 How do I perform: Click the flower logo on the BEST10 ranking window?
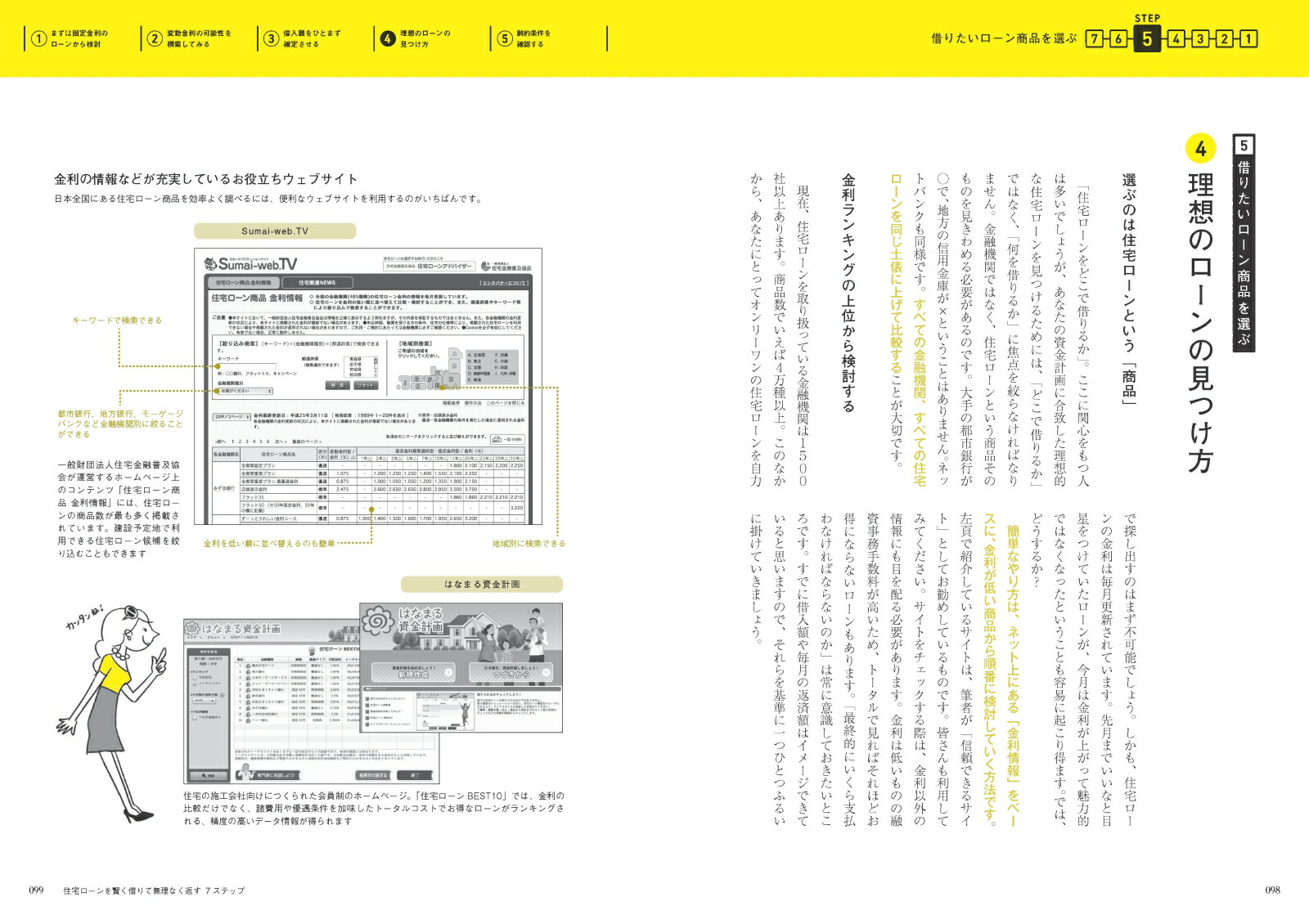click(x=192, y=629)
